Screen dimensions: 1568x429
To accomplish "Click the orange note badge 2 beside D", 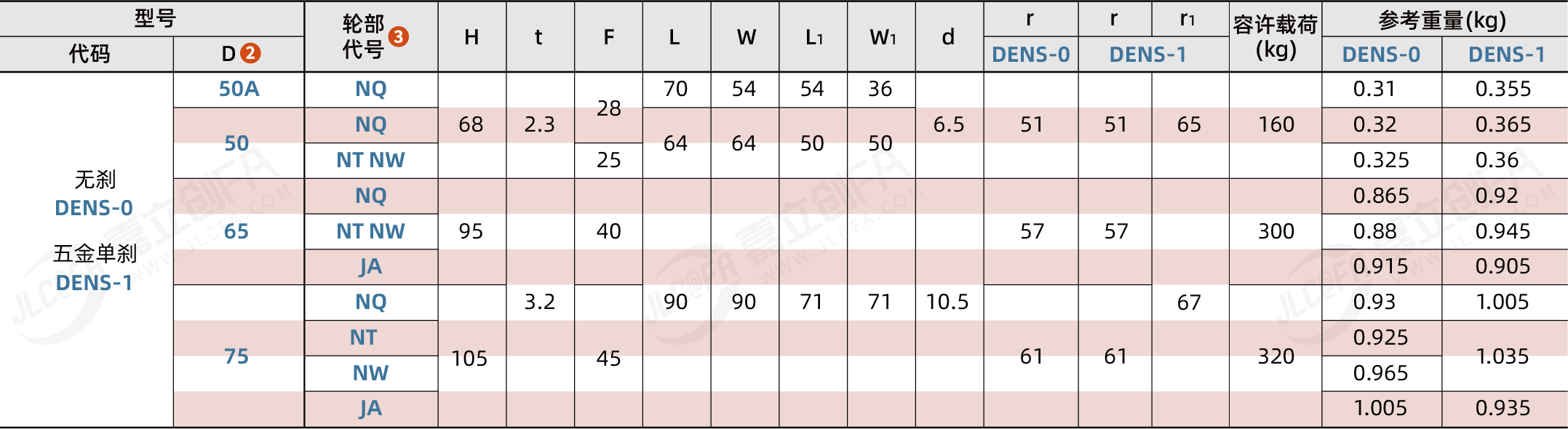I will (x=250, y=53).
